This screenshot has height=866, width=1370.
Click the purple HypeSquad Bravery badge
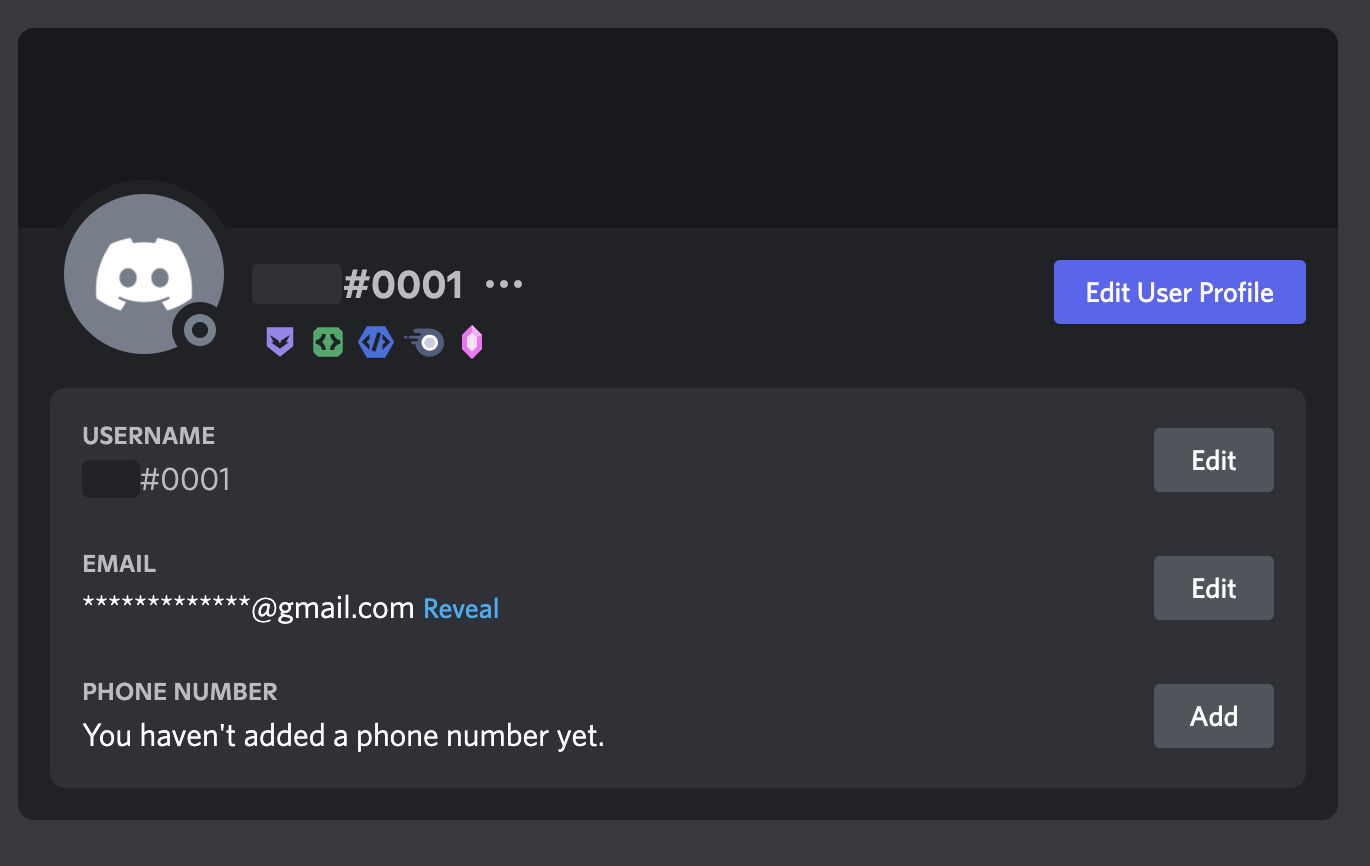[280, 343]
